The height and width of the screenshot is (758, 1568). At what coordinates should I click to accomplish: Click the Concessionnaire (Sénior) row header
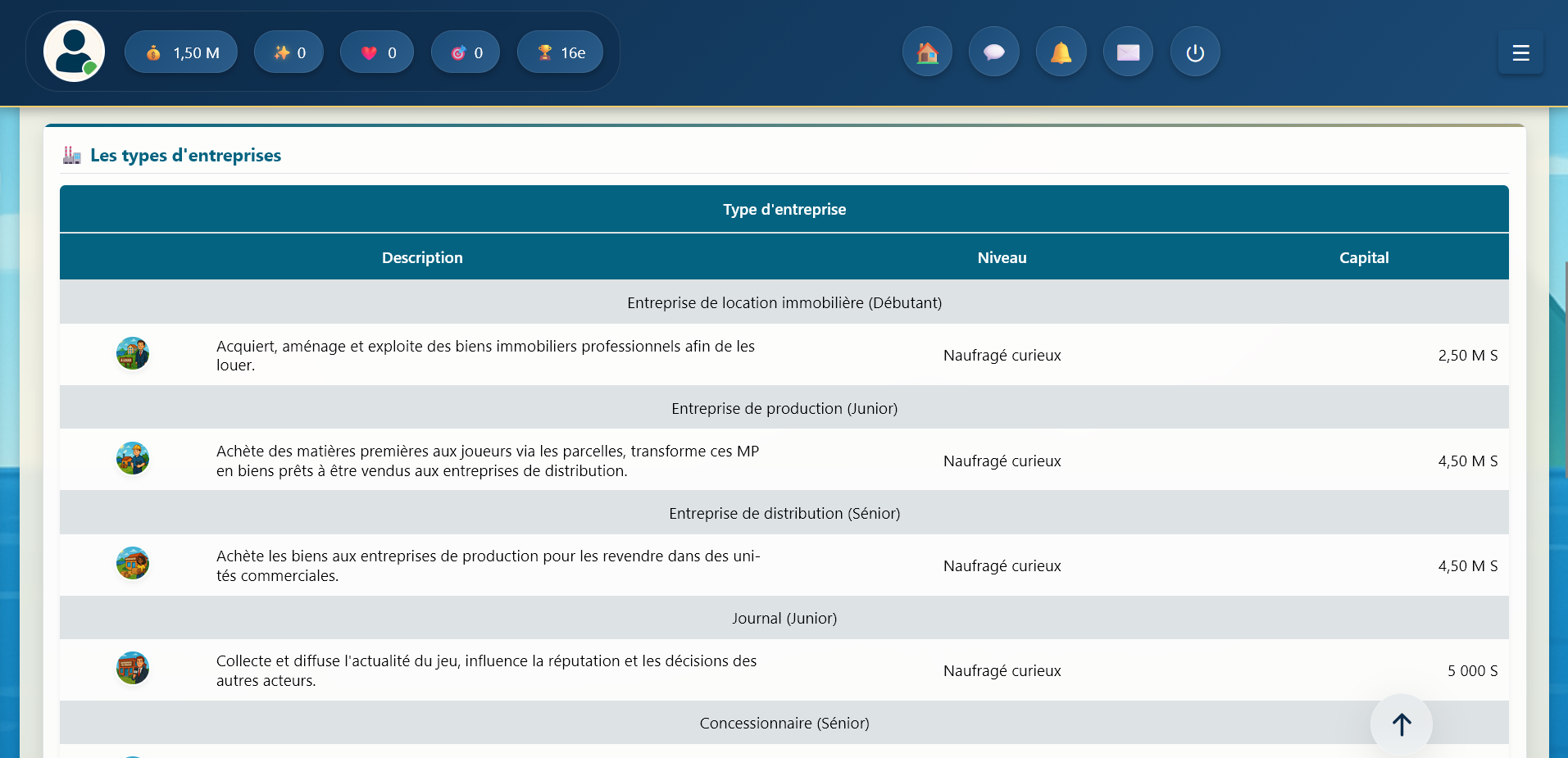[x=784, y=723]
